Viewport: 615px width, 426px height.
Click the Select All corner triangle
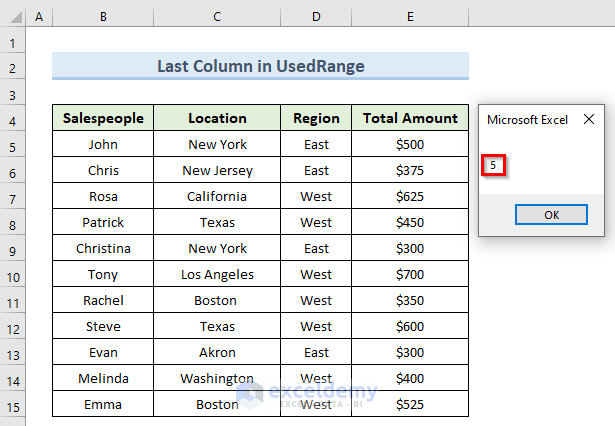(12, 18)
